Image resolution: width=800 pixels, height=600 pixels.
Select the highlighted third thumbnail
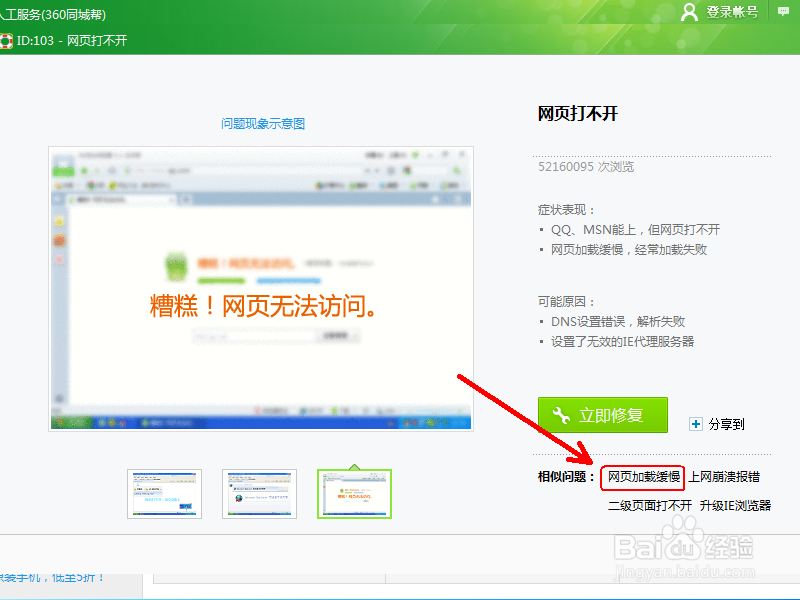point(355,494)
